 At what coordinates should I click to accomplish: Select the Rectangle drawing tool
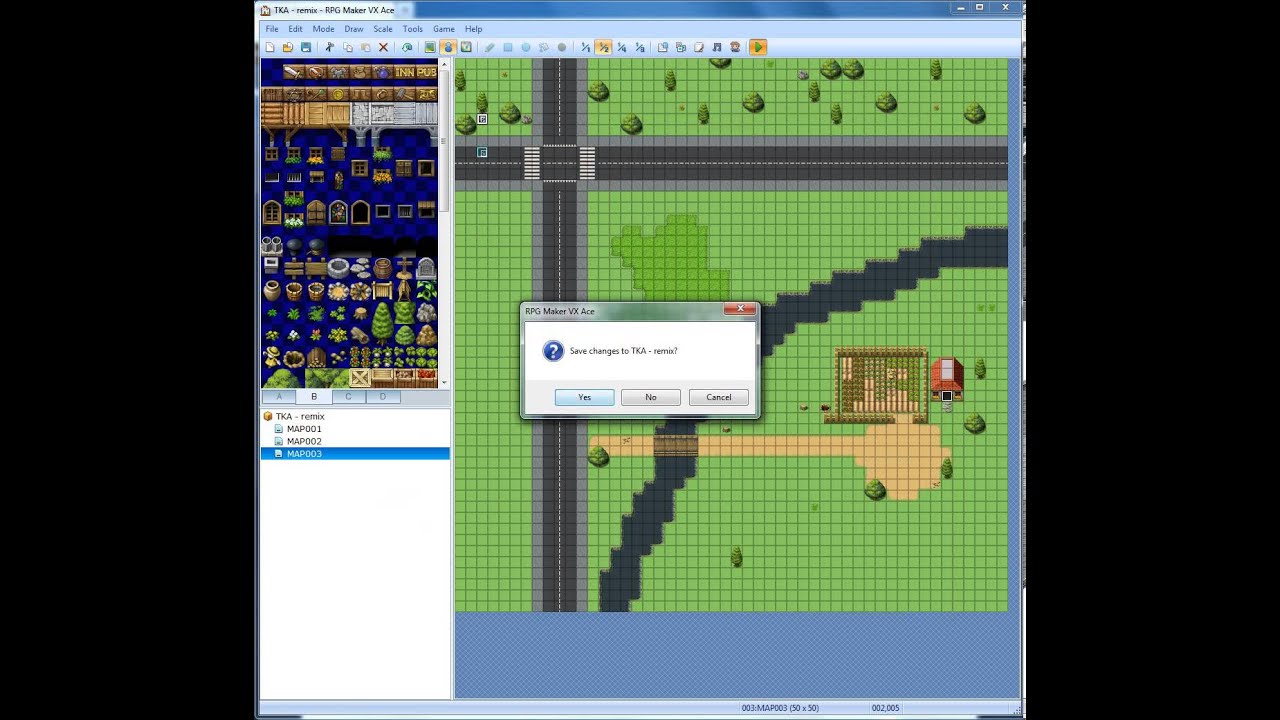(x=508, y=47)
